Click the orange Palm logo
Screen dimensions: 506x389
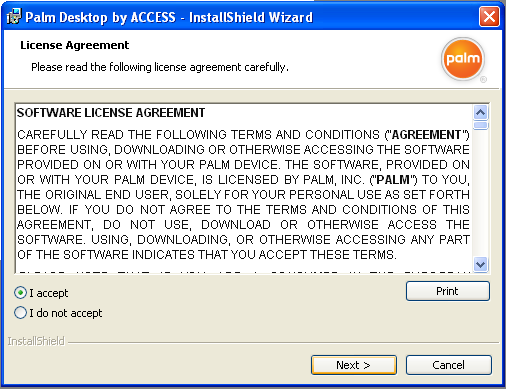(463, 59)
